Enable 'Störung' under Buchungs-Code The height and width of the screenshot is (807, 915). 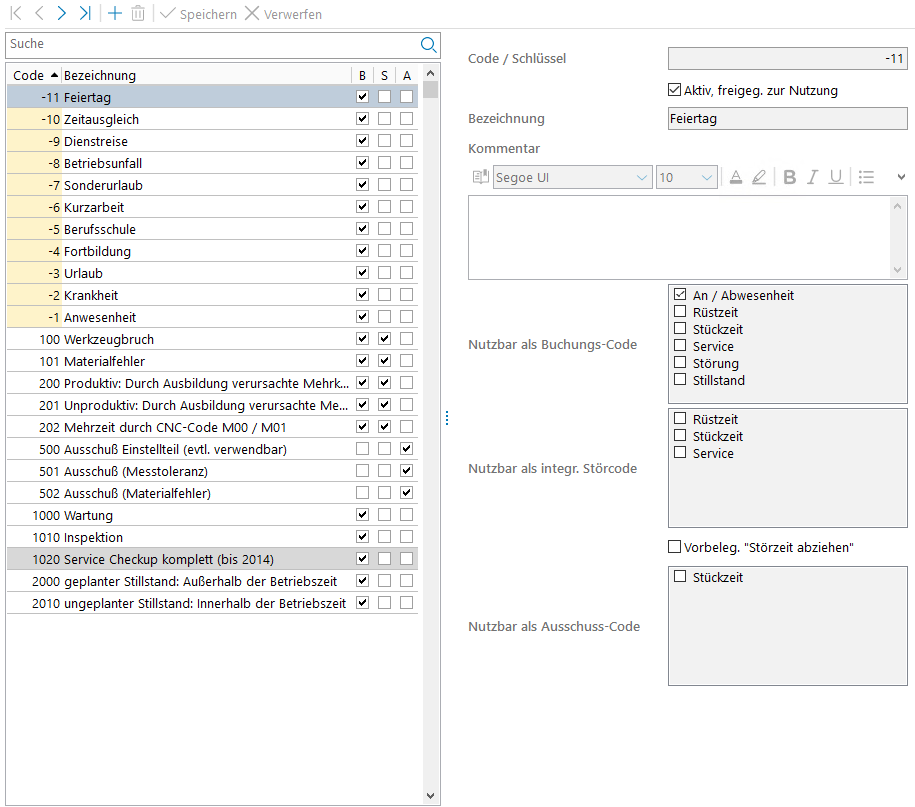pyautogui.click(x=680, y=363)
